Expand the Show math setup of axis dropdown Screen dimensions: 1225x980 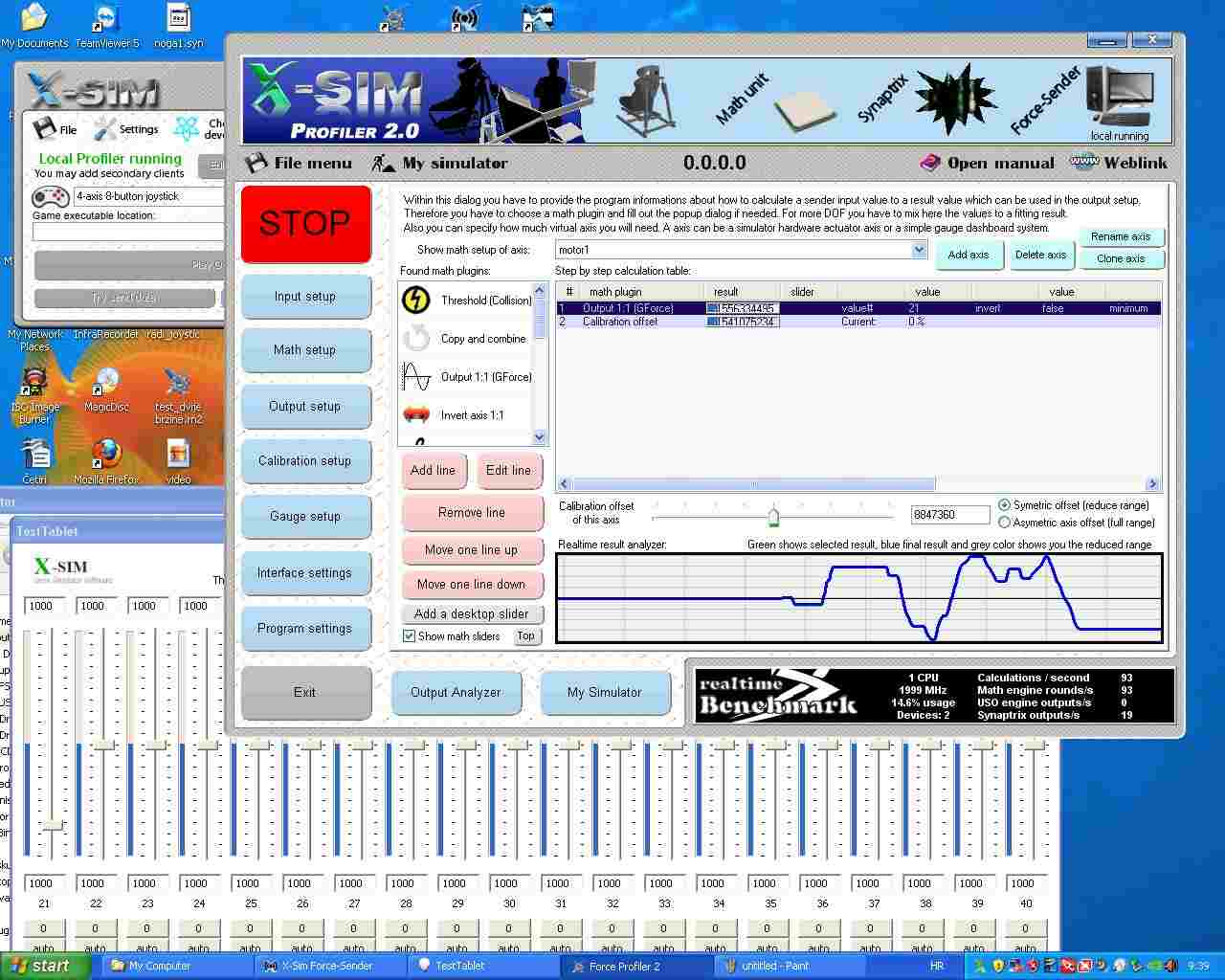point(919,250)
